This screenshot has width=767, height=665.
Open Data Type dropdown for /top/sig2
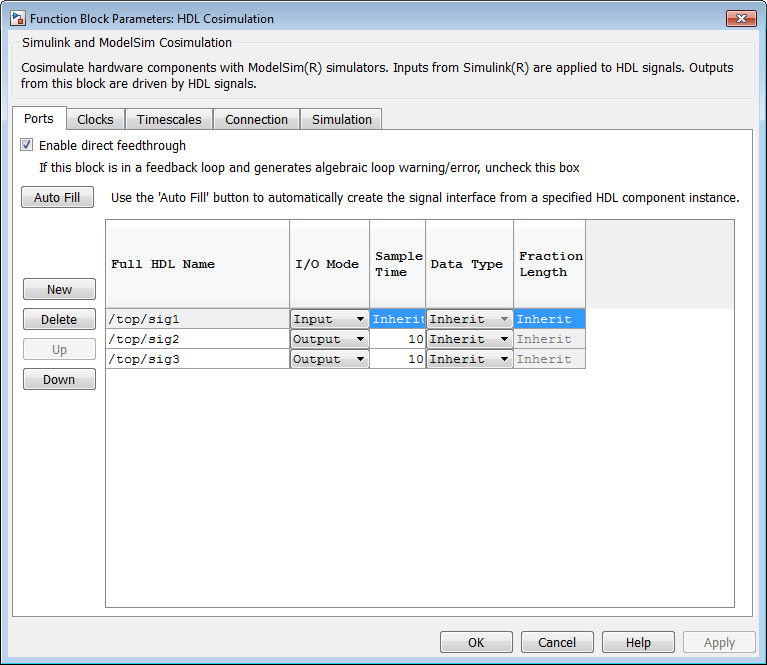tap(470, 339)
